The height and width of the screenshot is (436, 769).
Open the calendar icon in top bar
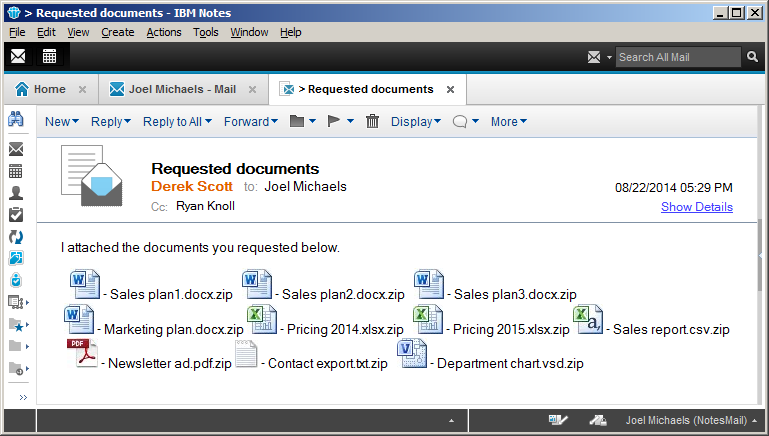click(49, 56)
